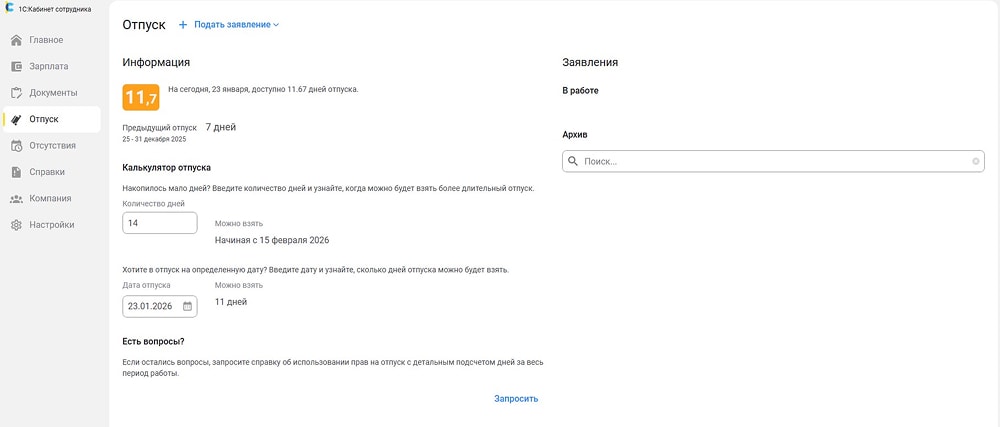Viewport: 1000px width, 427px height.
Task: Click the Зарплата wallet icon
Action: point(16,66)
